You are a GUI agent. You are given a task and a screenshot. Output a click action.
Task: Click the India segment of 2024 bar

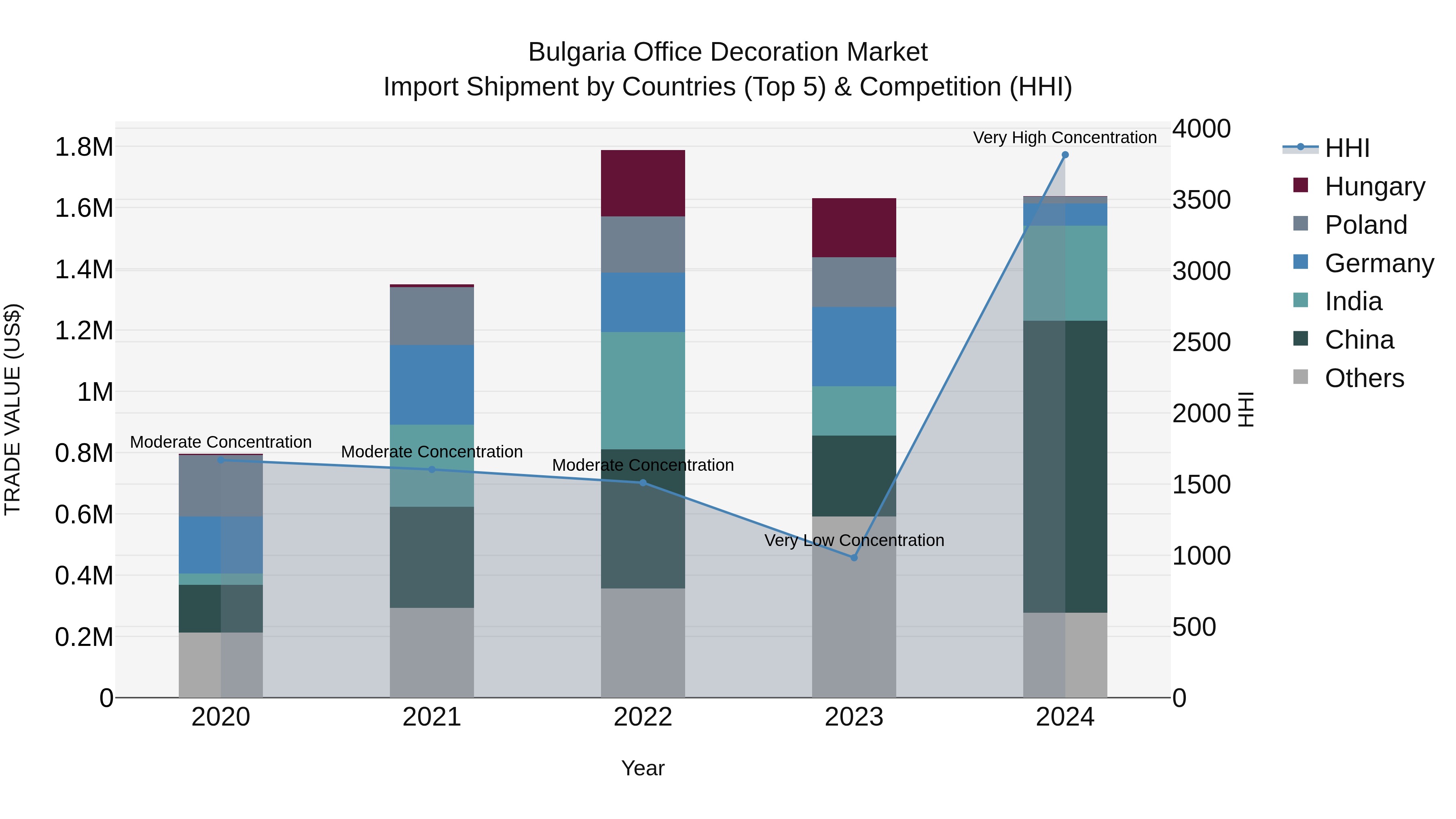coord(1065,273)
